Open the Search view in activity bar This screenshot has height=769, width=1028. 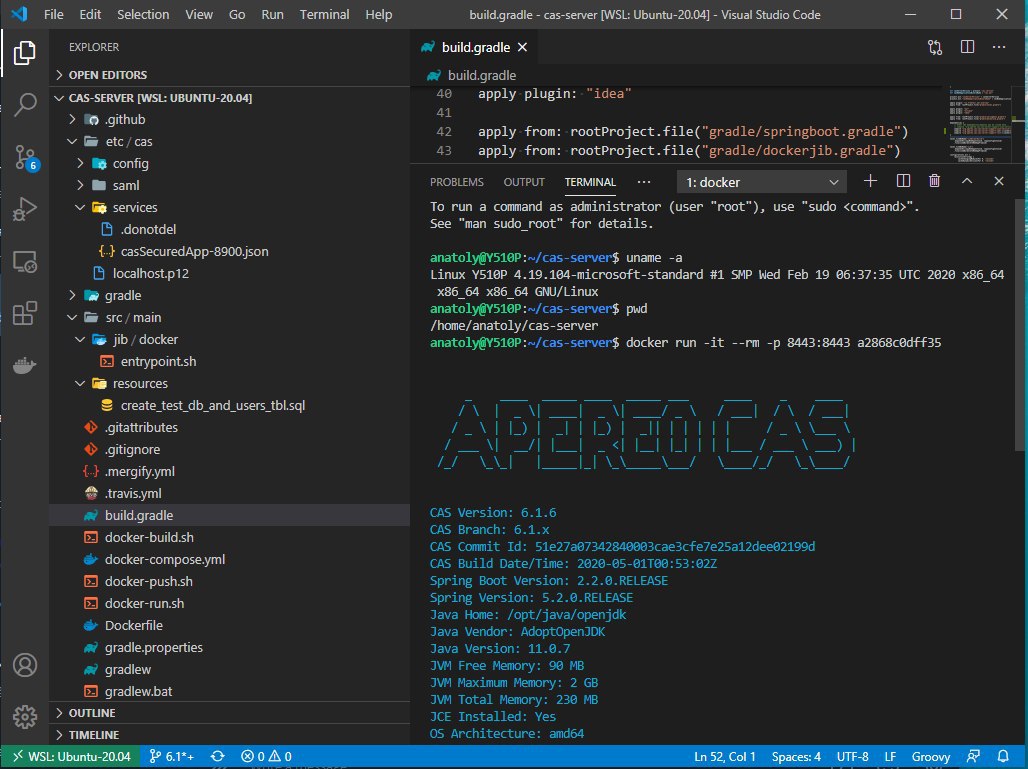25,104
